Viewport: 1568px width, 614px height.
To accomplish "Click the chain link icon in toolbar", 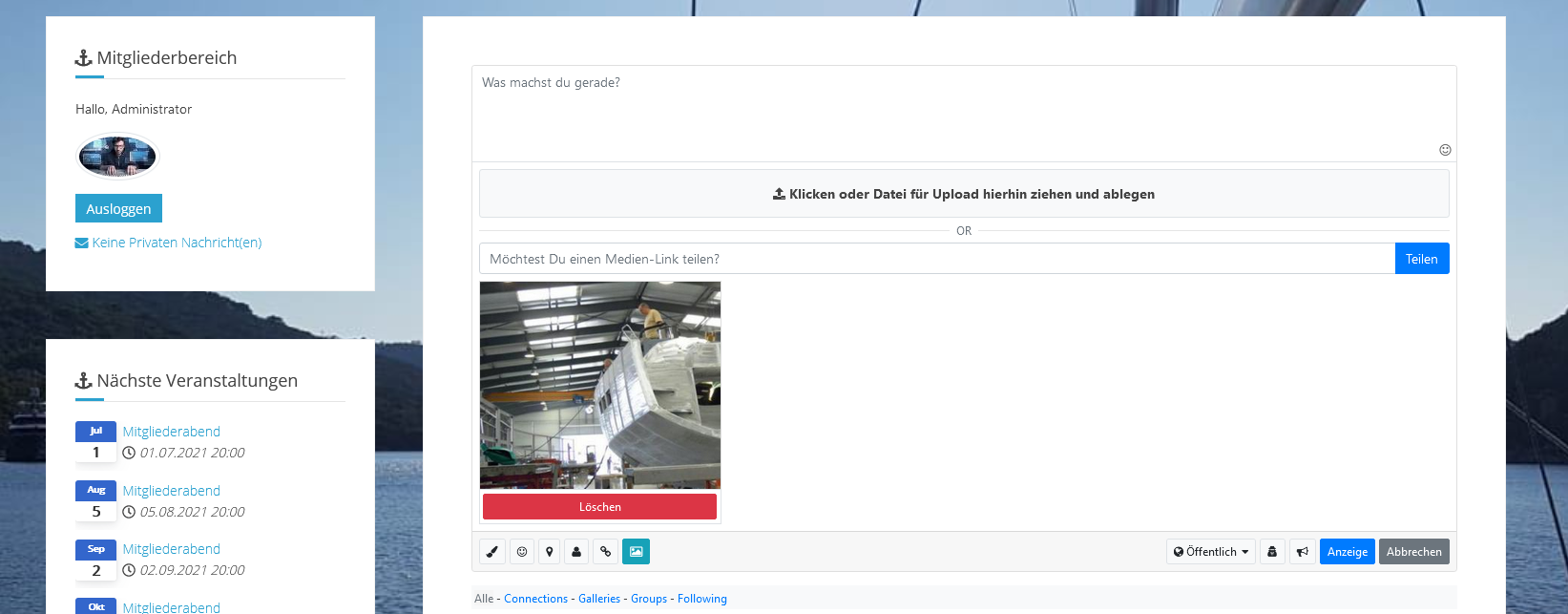I will pos(605,552).
